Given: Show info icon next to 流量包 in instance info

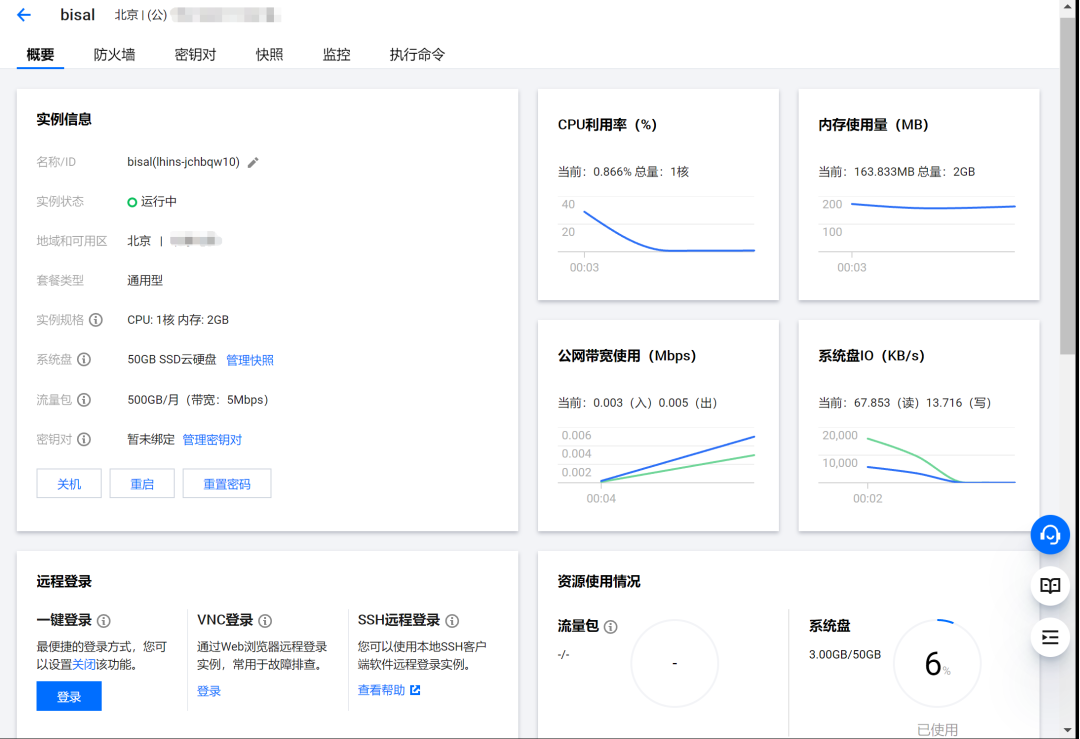Looking at the screenshot, I should 84,399.
